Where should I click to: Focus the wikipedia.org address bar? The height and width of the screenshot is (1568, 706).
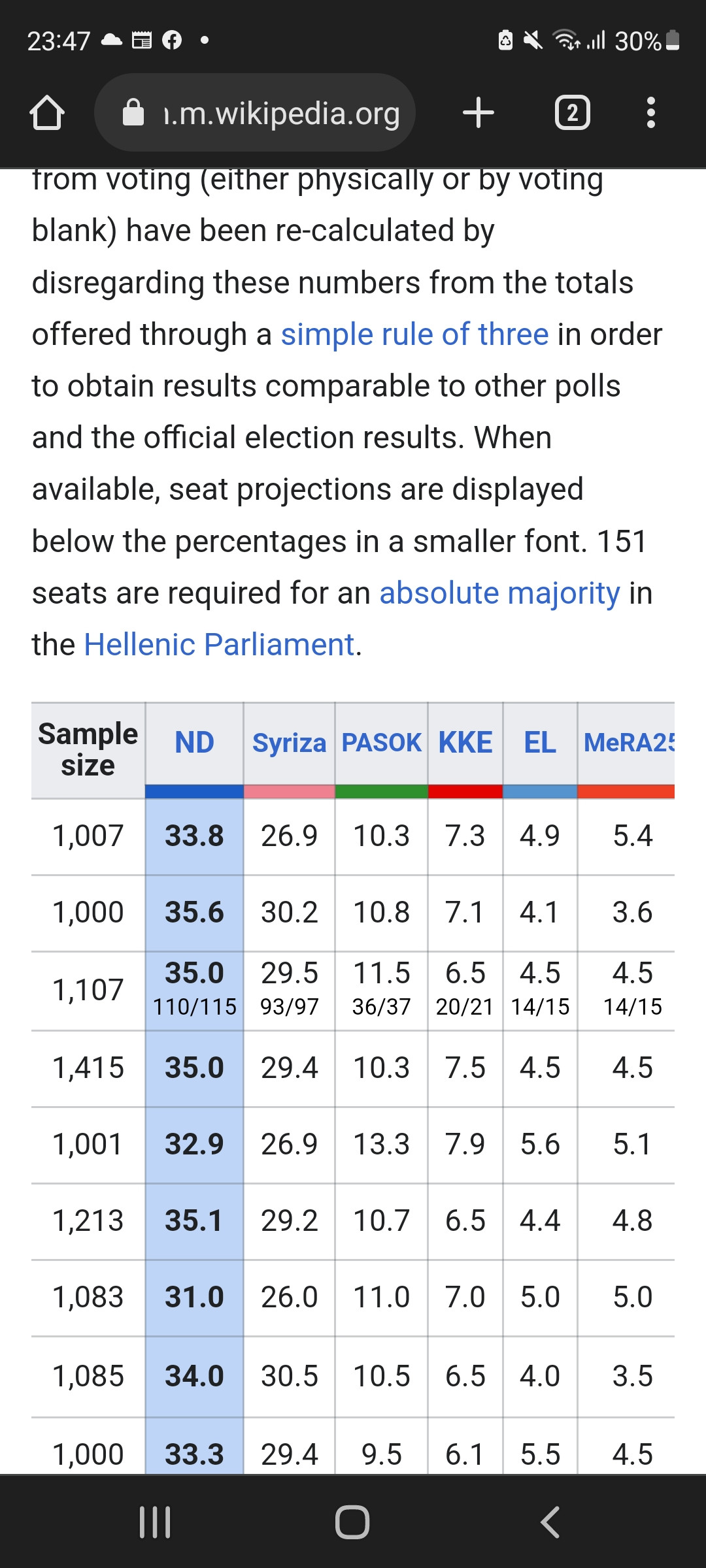click(281, 114)
